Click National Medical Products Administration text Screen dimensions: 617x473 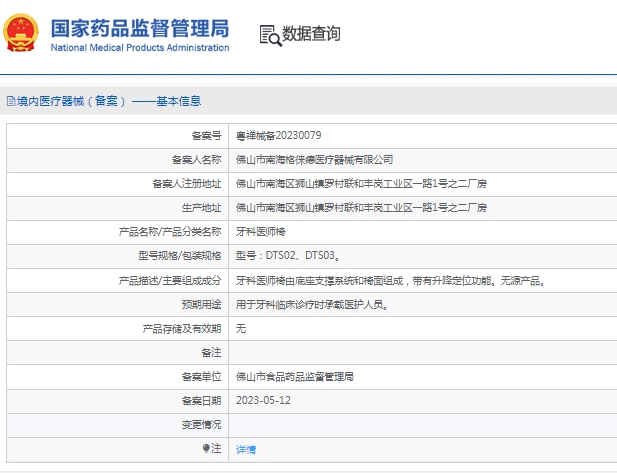pos(140,48)
